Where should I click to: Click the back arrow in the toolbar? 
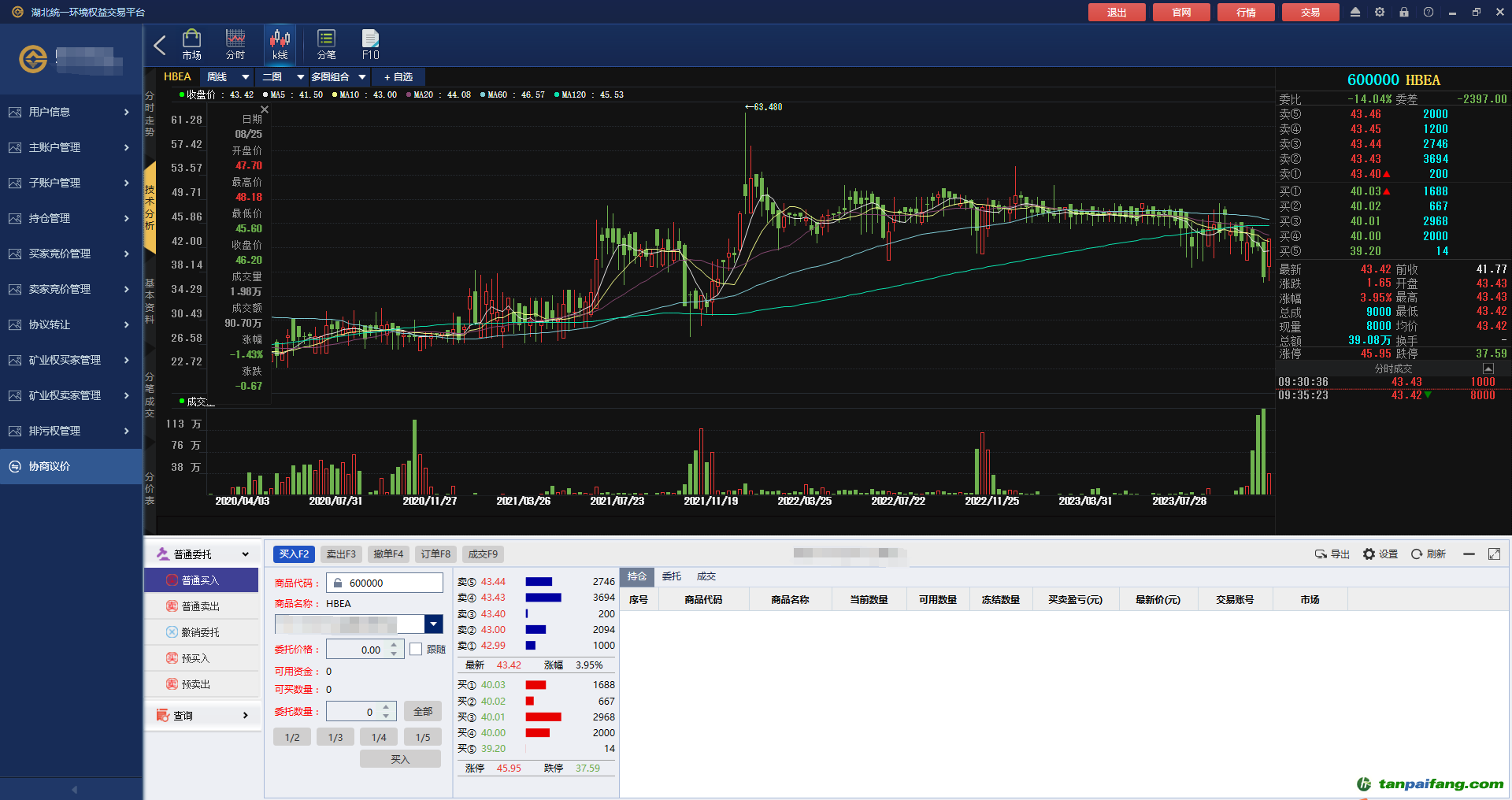point(160,45)
